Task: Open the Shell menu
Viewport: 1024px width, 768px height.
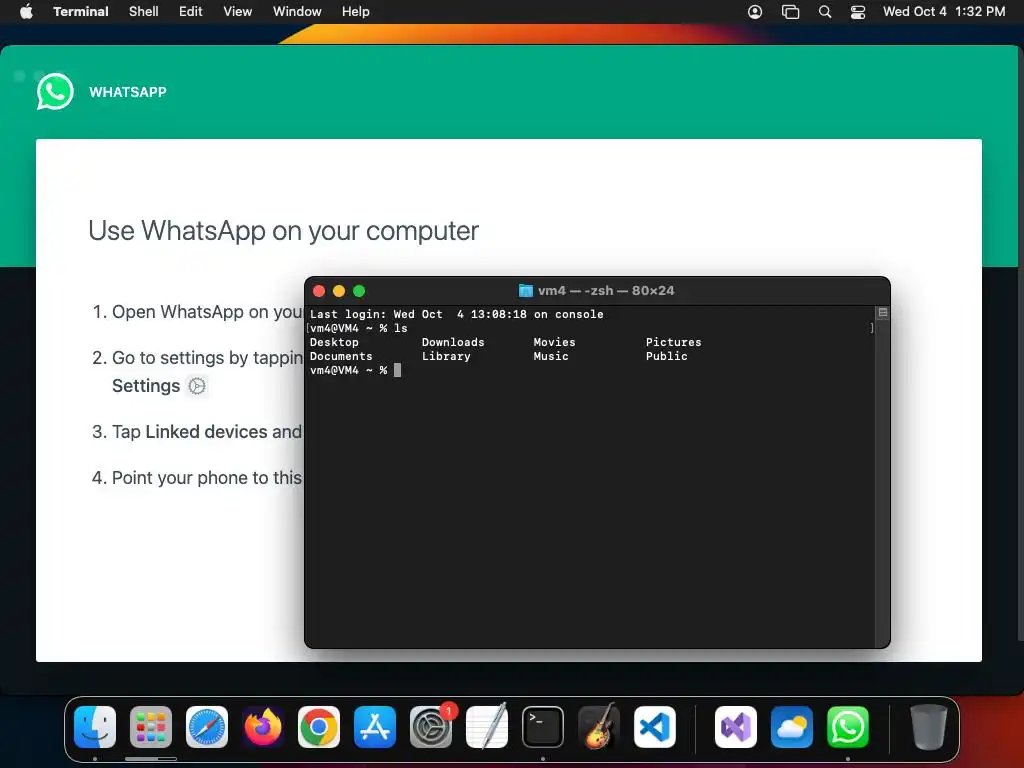Action: [x=144, y=11]
